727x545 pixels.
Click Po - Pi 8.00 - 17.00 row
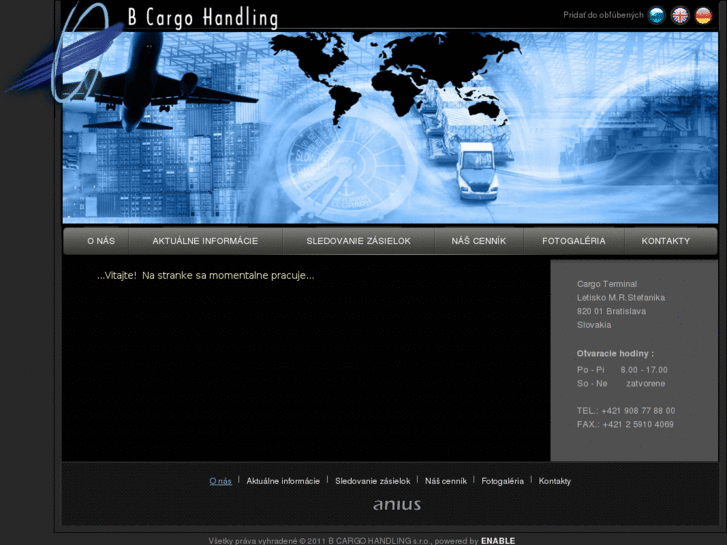click(622, 370)
